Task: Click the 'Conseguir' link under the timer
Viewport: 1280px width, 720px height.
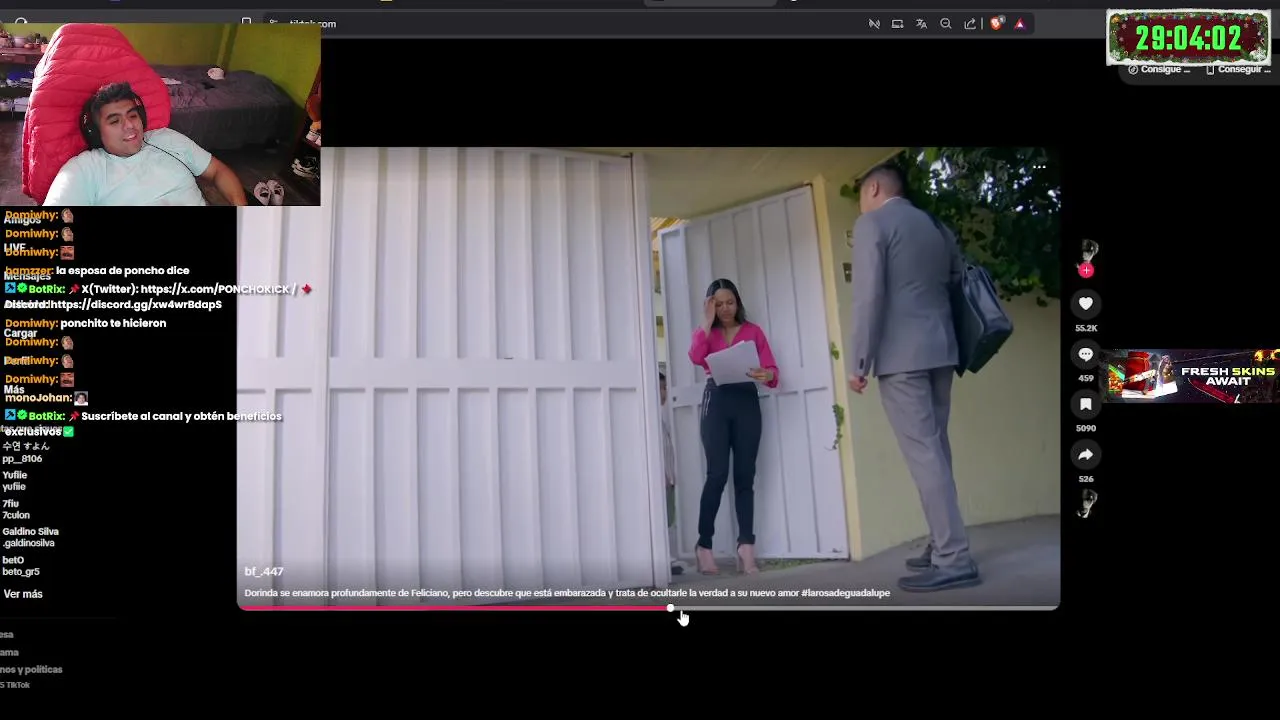Action: (1238, 69)
